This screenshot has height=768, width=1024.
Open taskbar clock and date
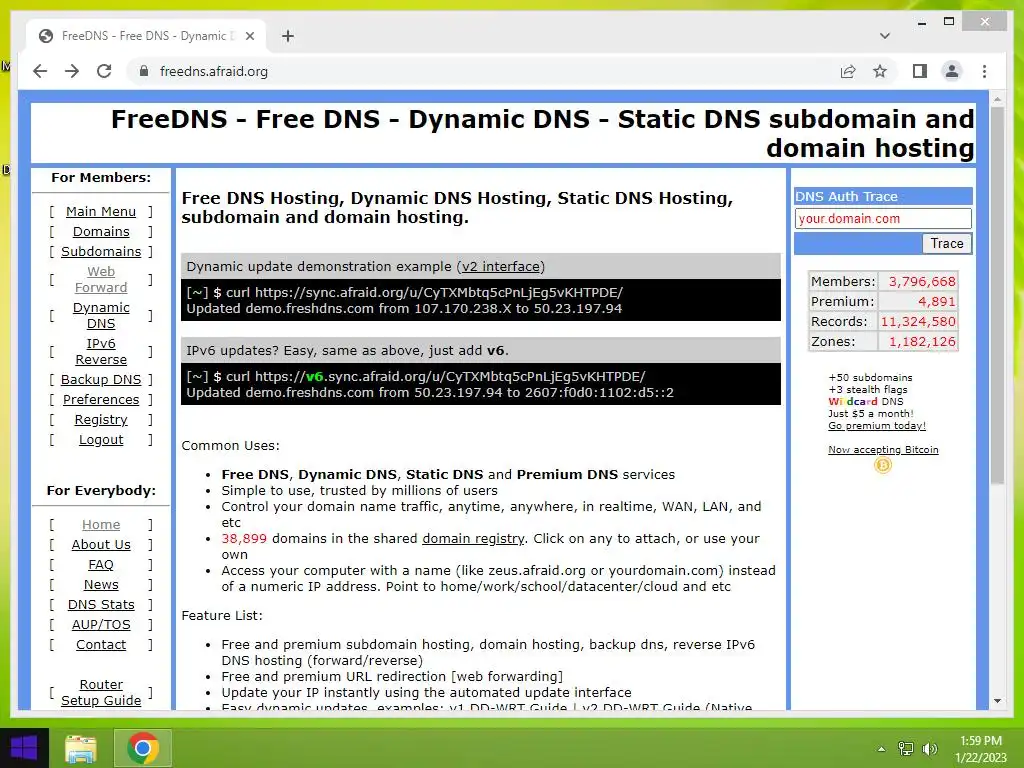click(981, 749)
